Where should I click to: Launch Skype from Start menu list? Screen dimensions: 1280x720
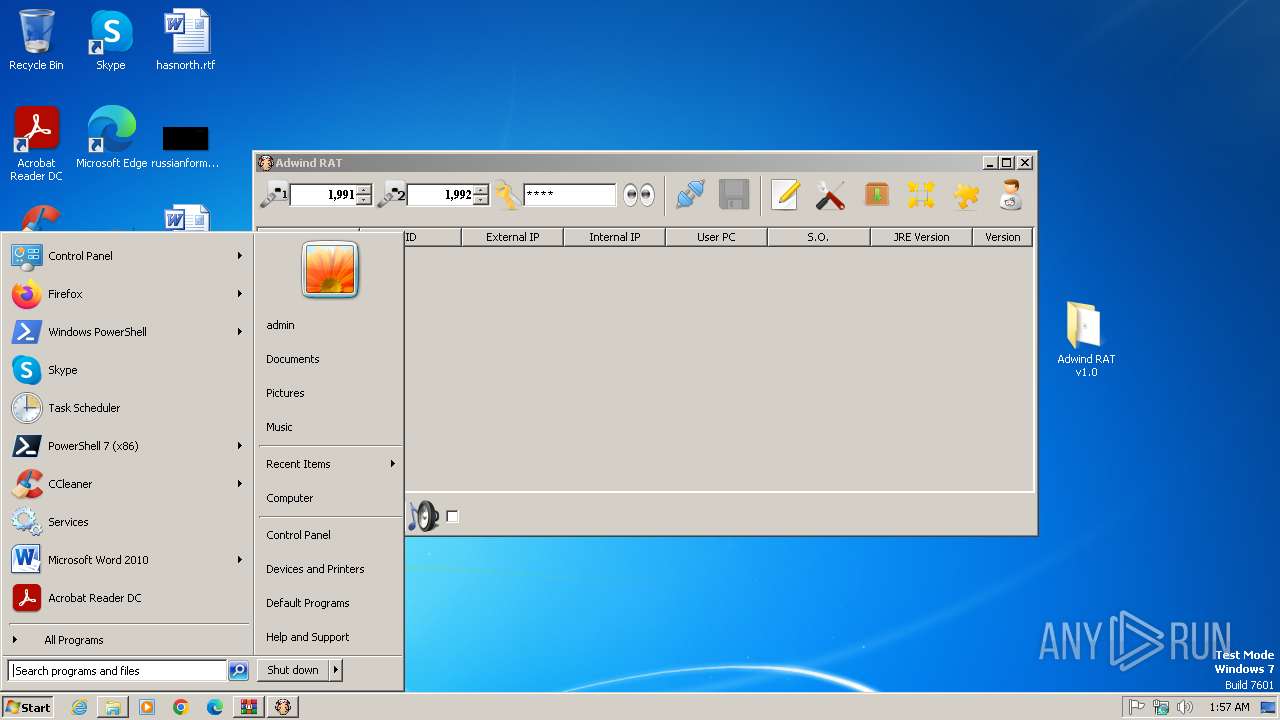click(x=128, y=370)
